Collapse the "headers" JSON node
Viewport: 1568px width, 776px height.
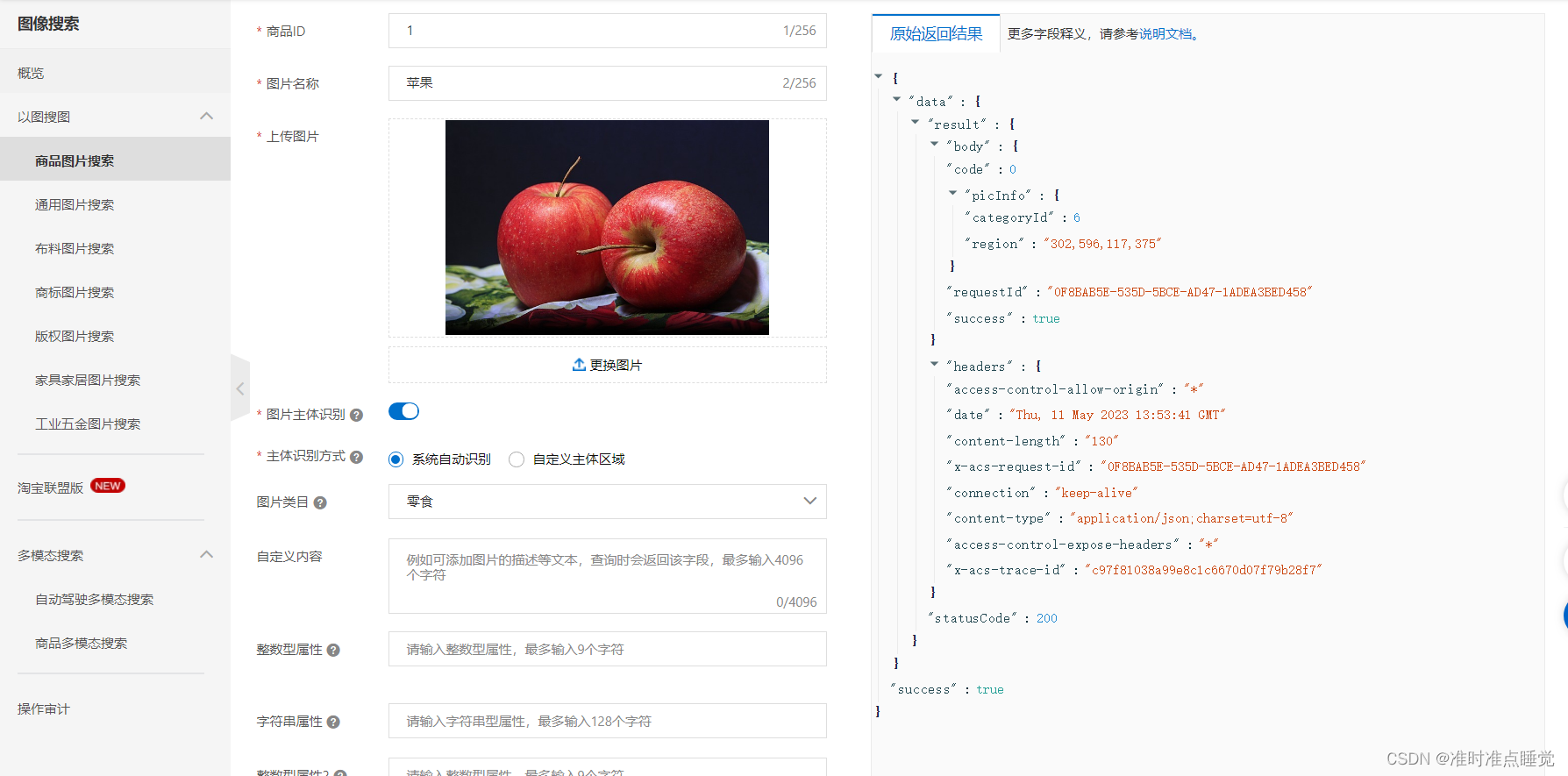pyautogui.click(x=935, y=364)
